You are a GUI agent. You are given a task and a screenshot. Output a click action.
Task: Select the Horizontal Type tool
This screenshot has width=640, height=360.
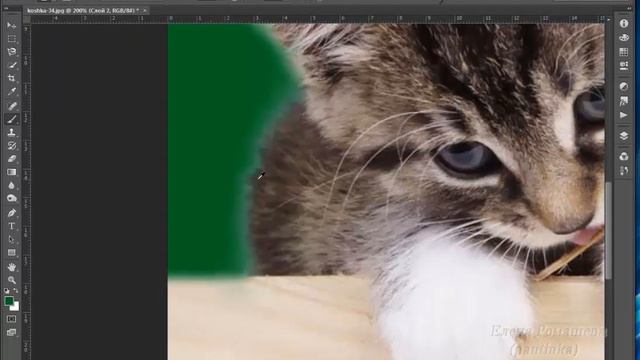(x=11, y=226)
